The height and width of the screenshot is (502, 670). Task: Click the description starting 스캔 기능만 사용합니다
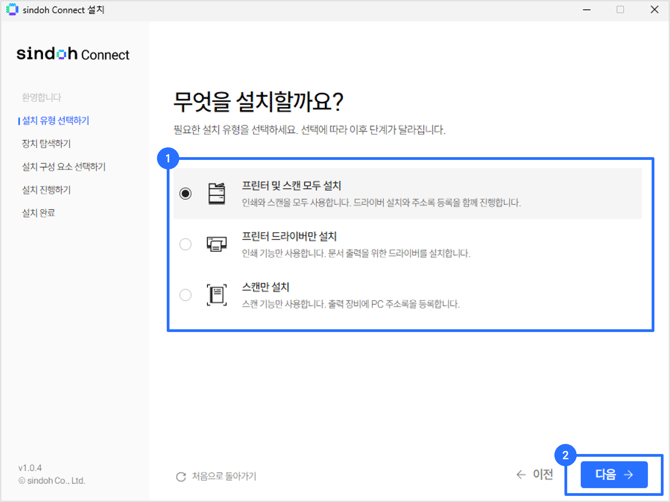click(x=351, y=304)
